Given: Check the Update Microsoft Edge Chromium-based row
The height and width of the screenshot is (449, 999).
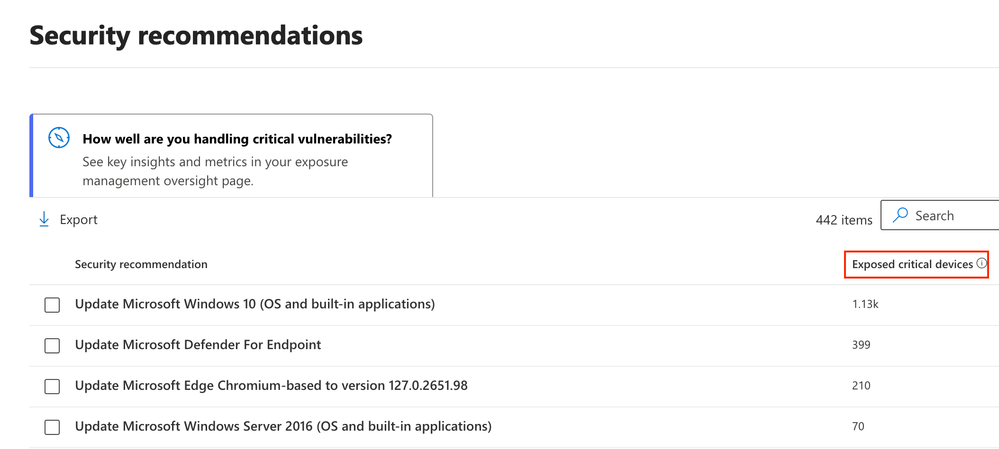Looking at the screenshot, I should point(52,387).
